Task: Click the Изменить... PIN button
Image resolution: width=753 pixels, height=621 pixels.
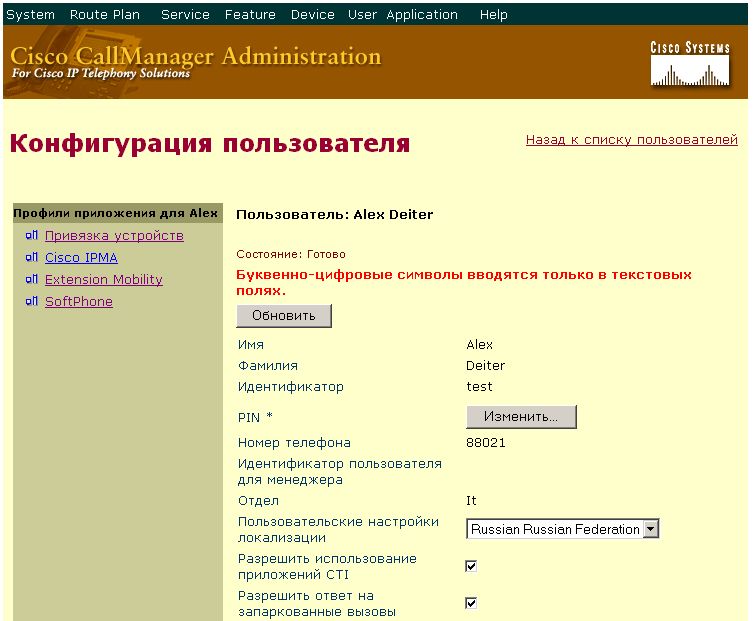Action: tap(521, 416)
